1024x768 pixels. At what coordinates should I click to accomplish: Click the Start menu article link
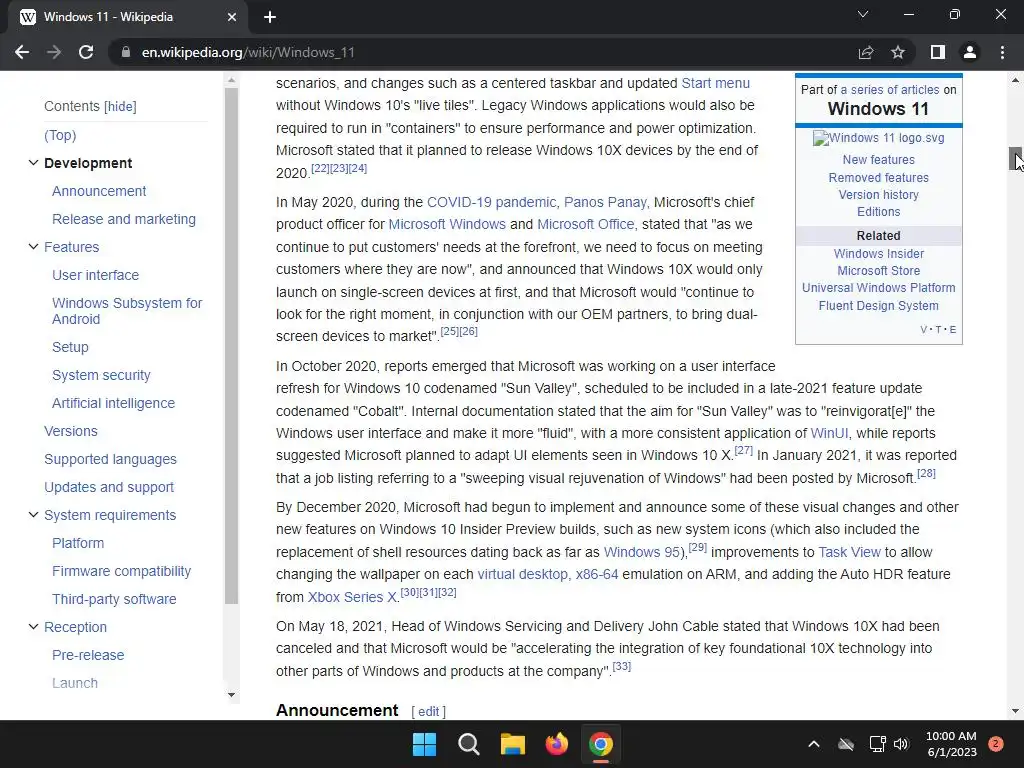pyautogui.click(x=716, y=84)
